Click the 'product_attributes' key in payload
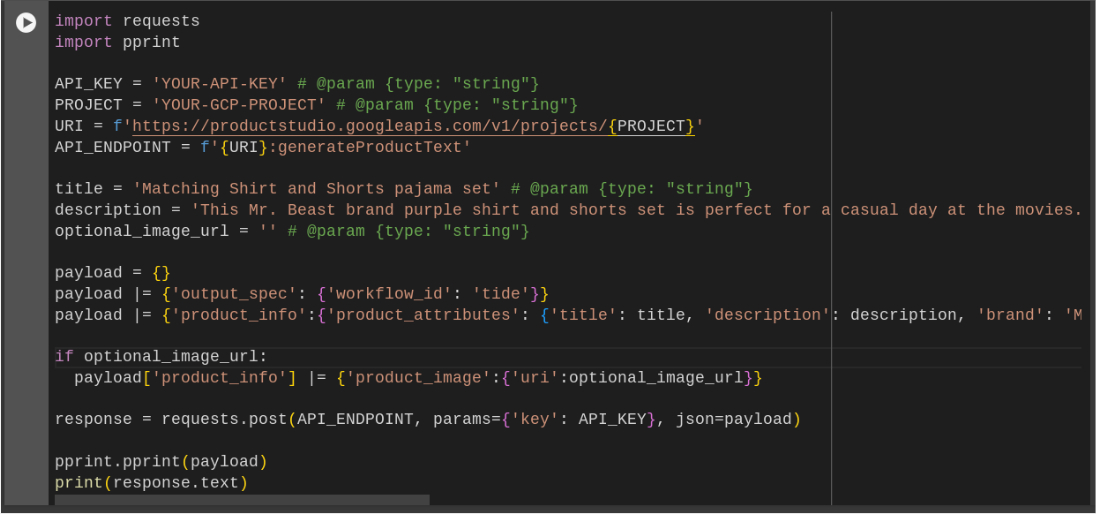Image resolution: width=1096 pixels, height=514 pixels. coord(428,315)
